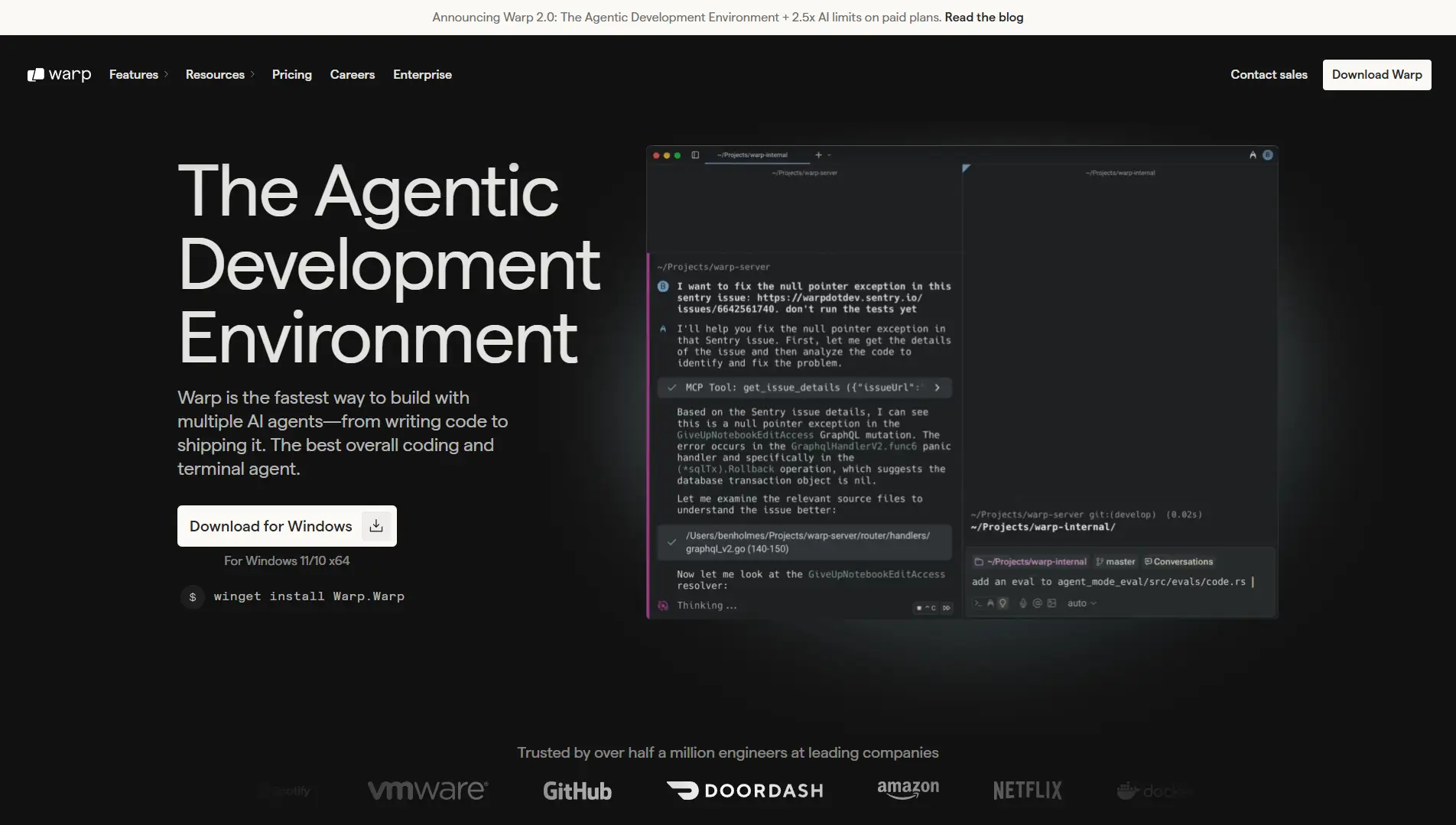This screenshot has height=825, width=1456.
Task: Click the user avatar B in the demo's title bar
Action: tap(1268, 155)
